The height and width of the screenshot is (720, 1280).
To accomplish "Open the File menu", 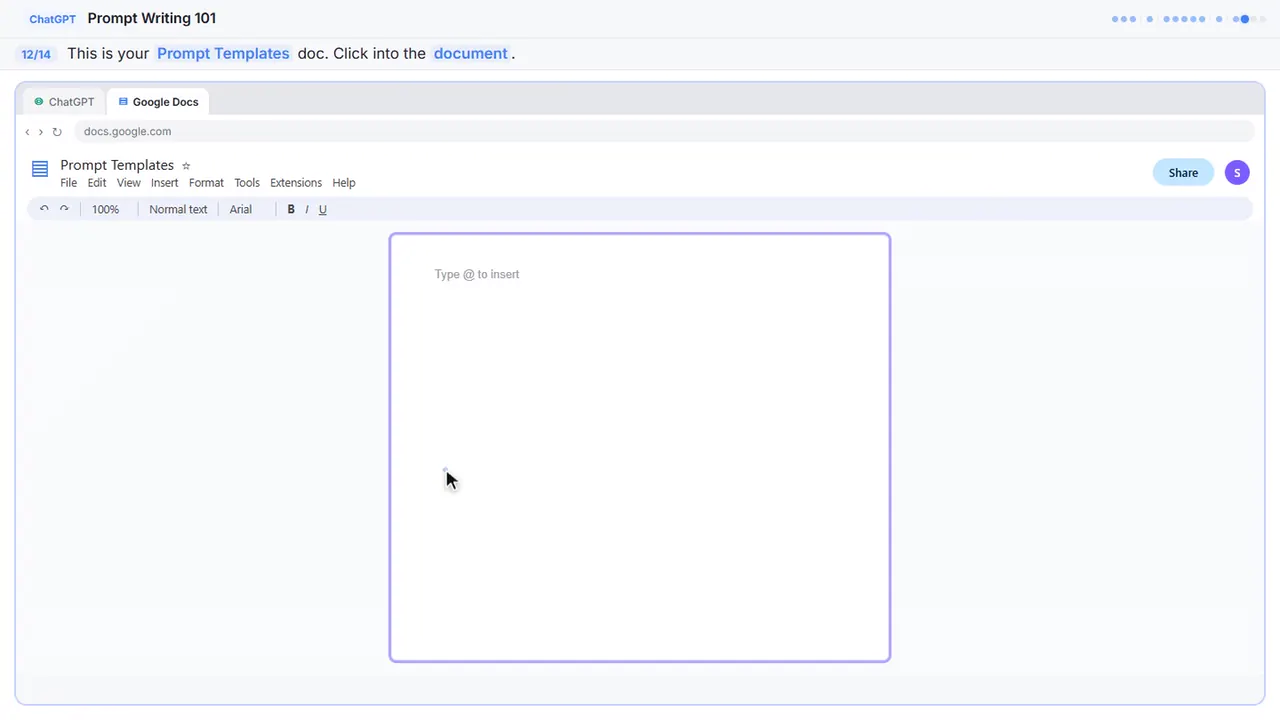I will click(68, 183).
